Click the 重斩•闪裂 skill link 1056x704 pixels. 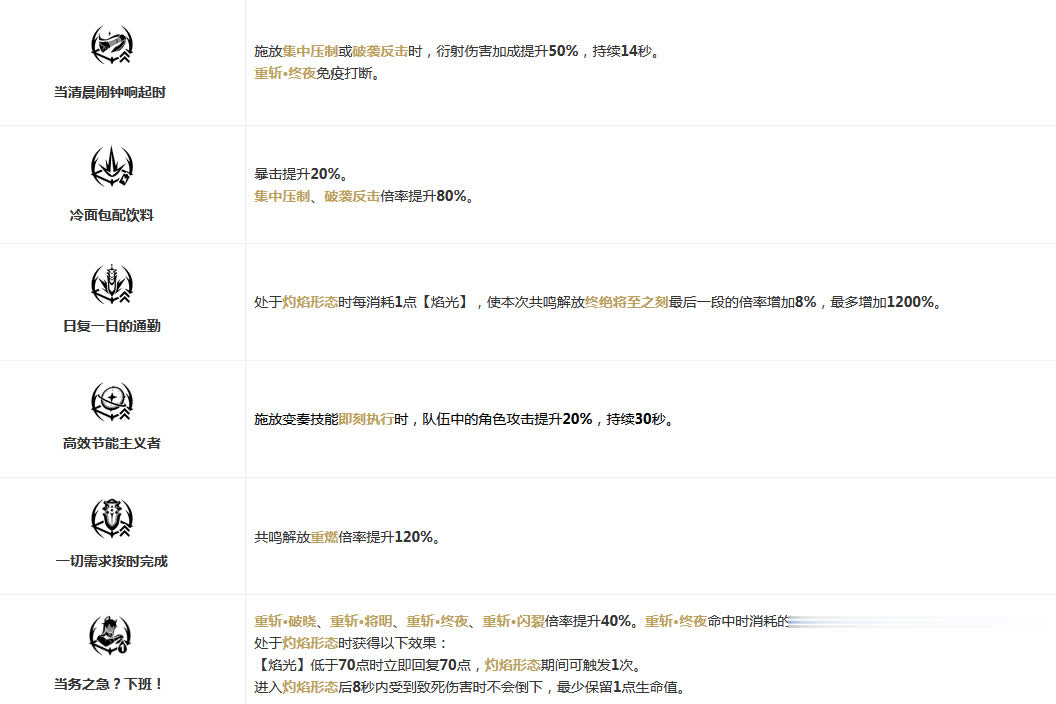coord(513,621)
